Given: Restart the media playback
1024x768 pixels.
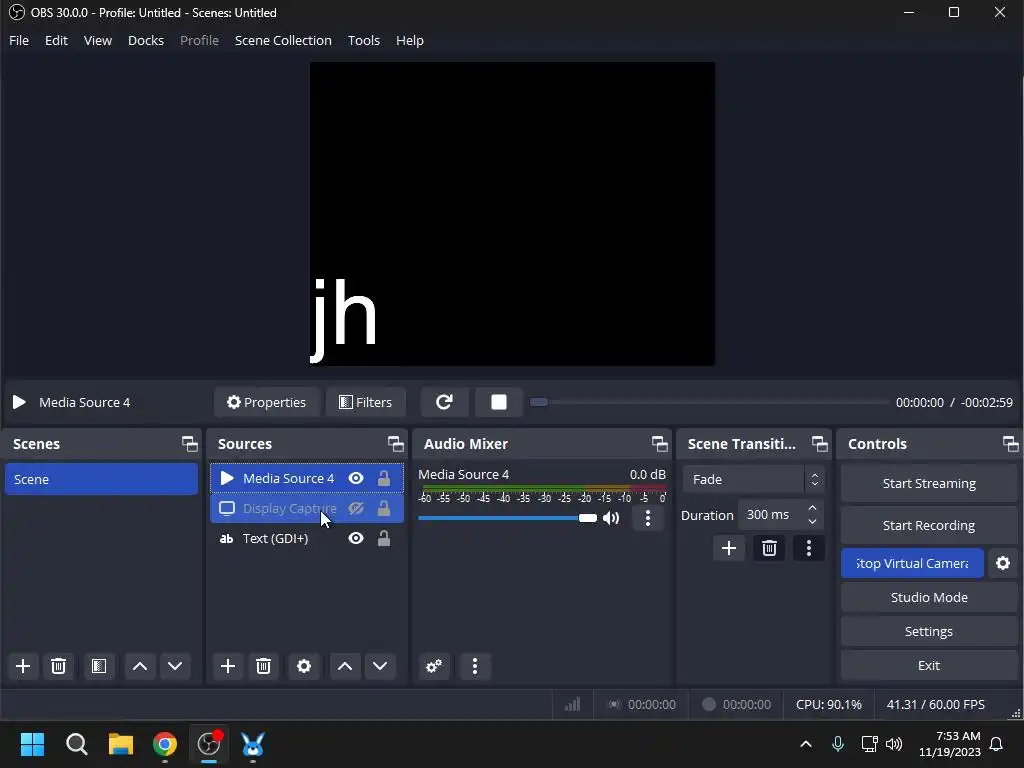Looking at the screenshot, I should pos(444,402).
